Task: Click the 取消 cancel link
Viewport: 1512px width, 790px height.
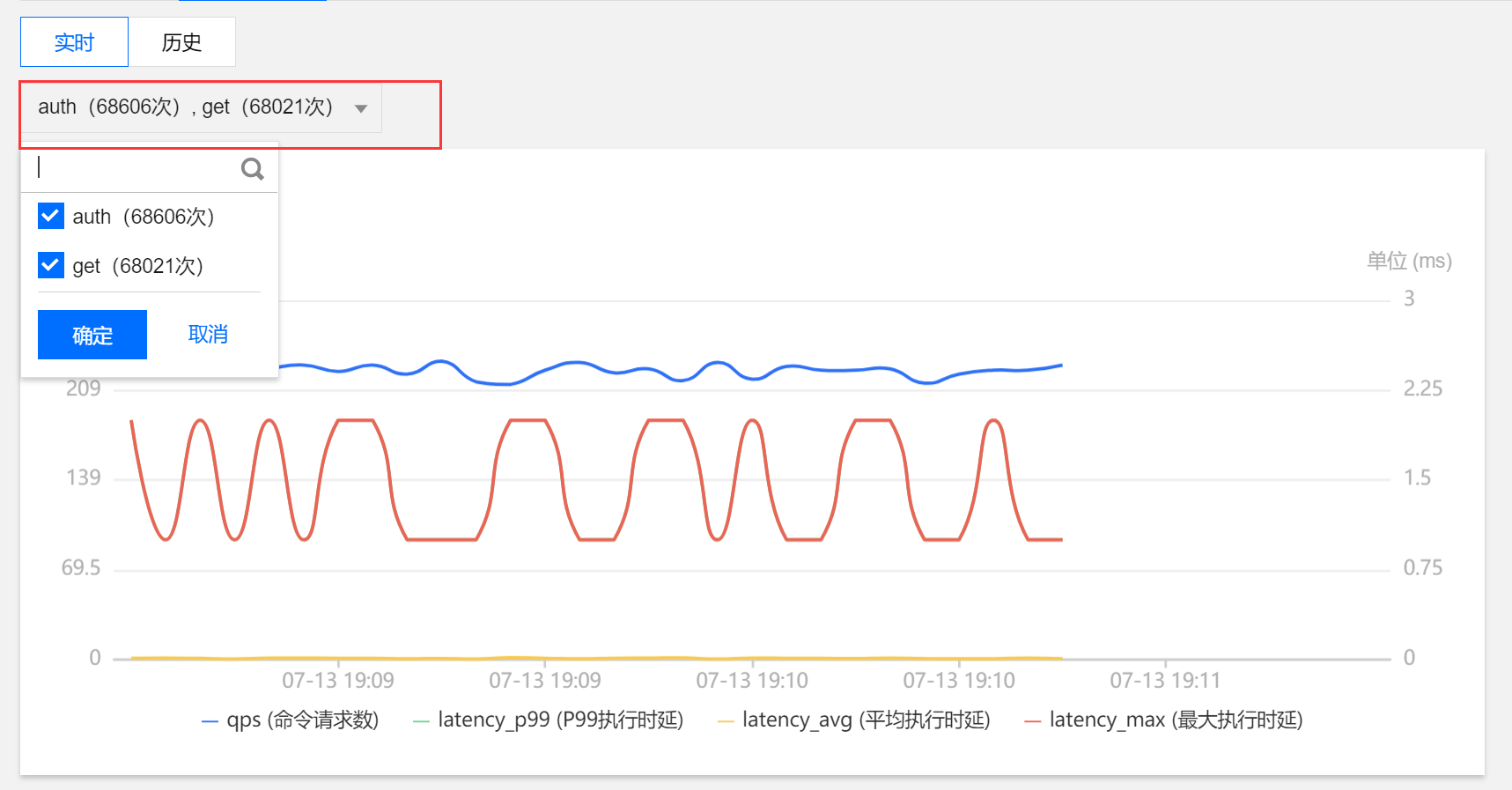Action: coord(208,334)
